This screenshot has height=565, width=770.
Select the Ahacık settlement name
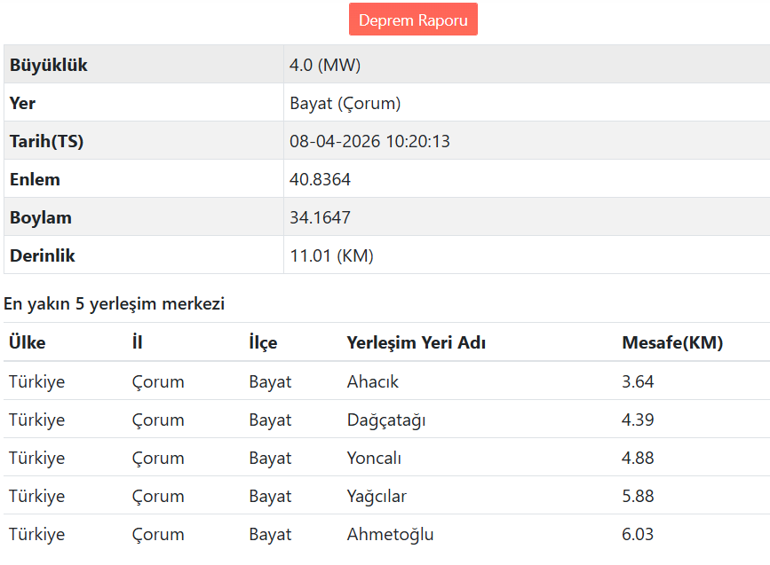pos(372,382)
